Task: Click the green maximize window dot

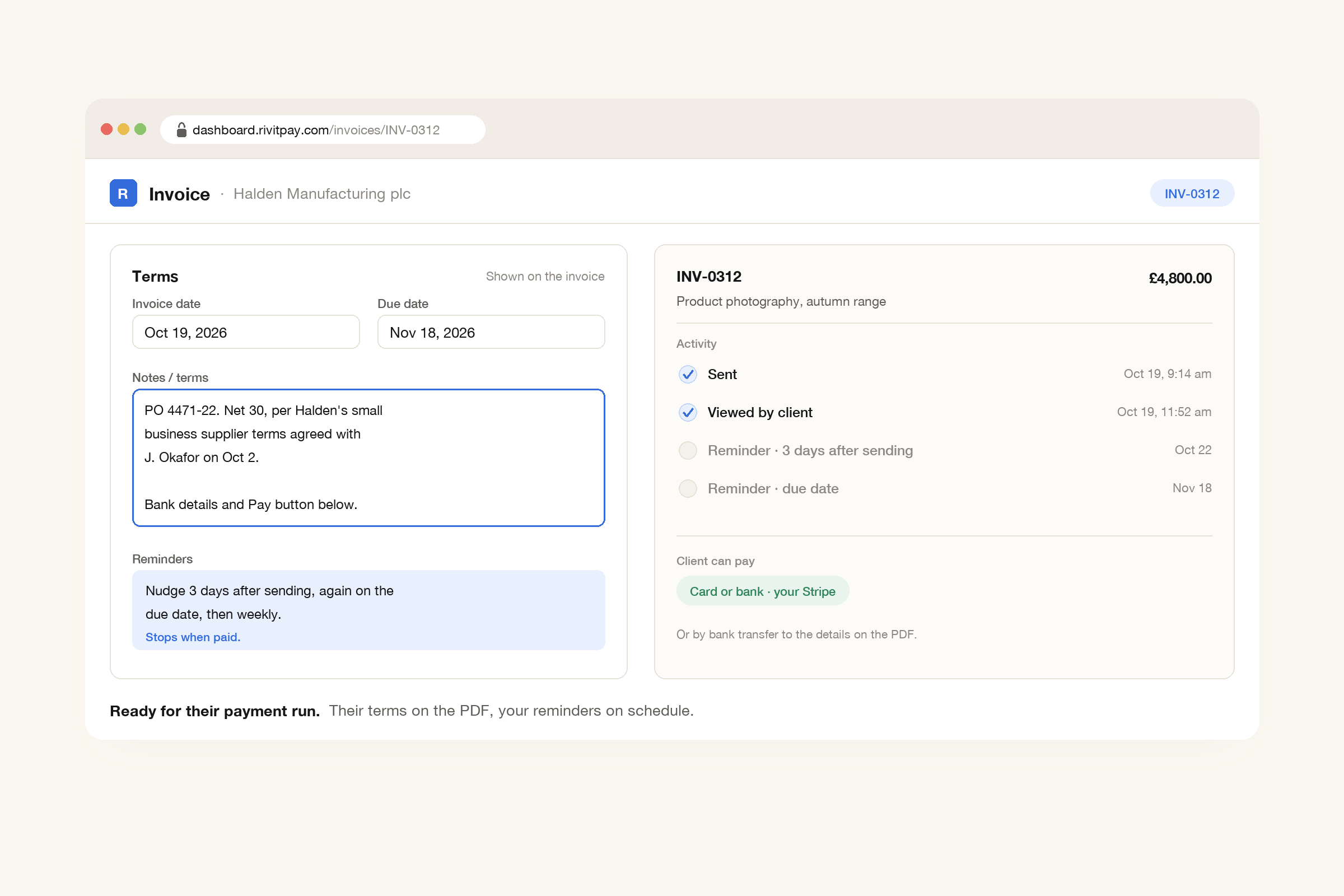Action: tap(140, 129)
